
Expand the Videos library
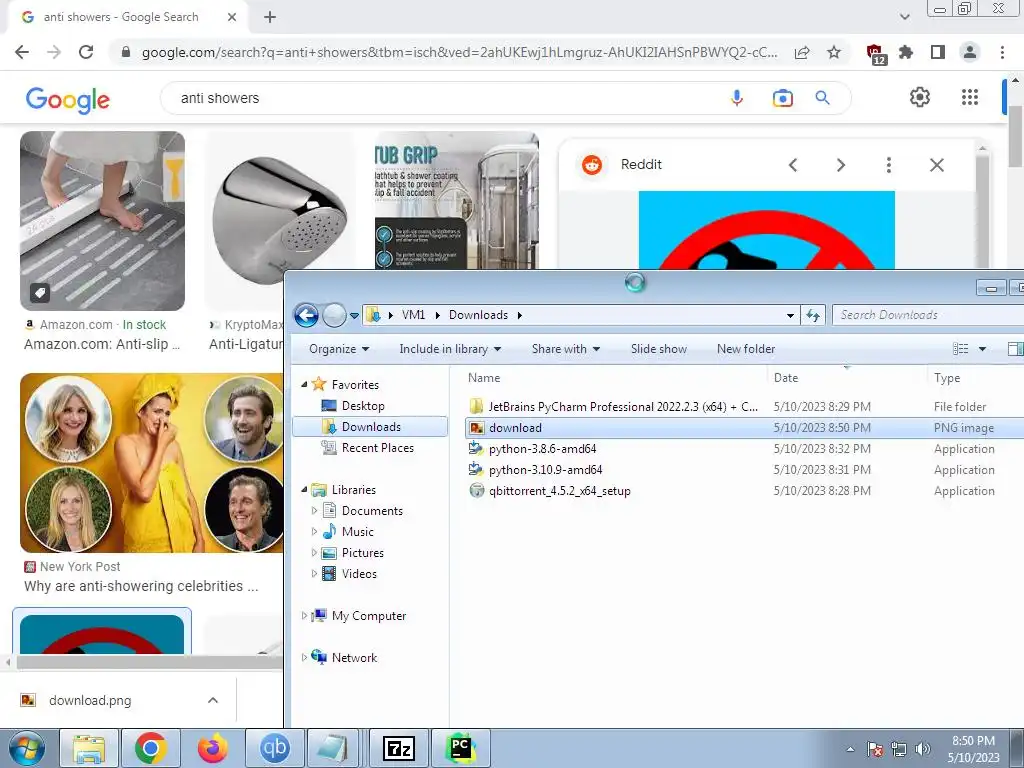(314, 573)
